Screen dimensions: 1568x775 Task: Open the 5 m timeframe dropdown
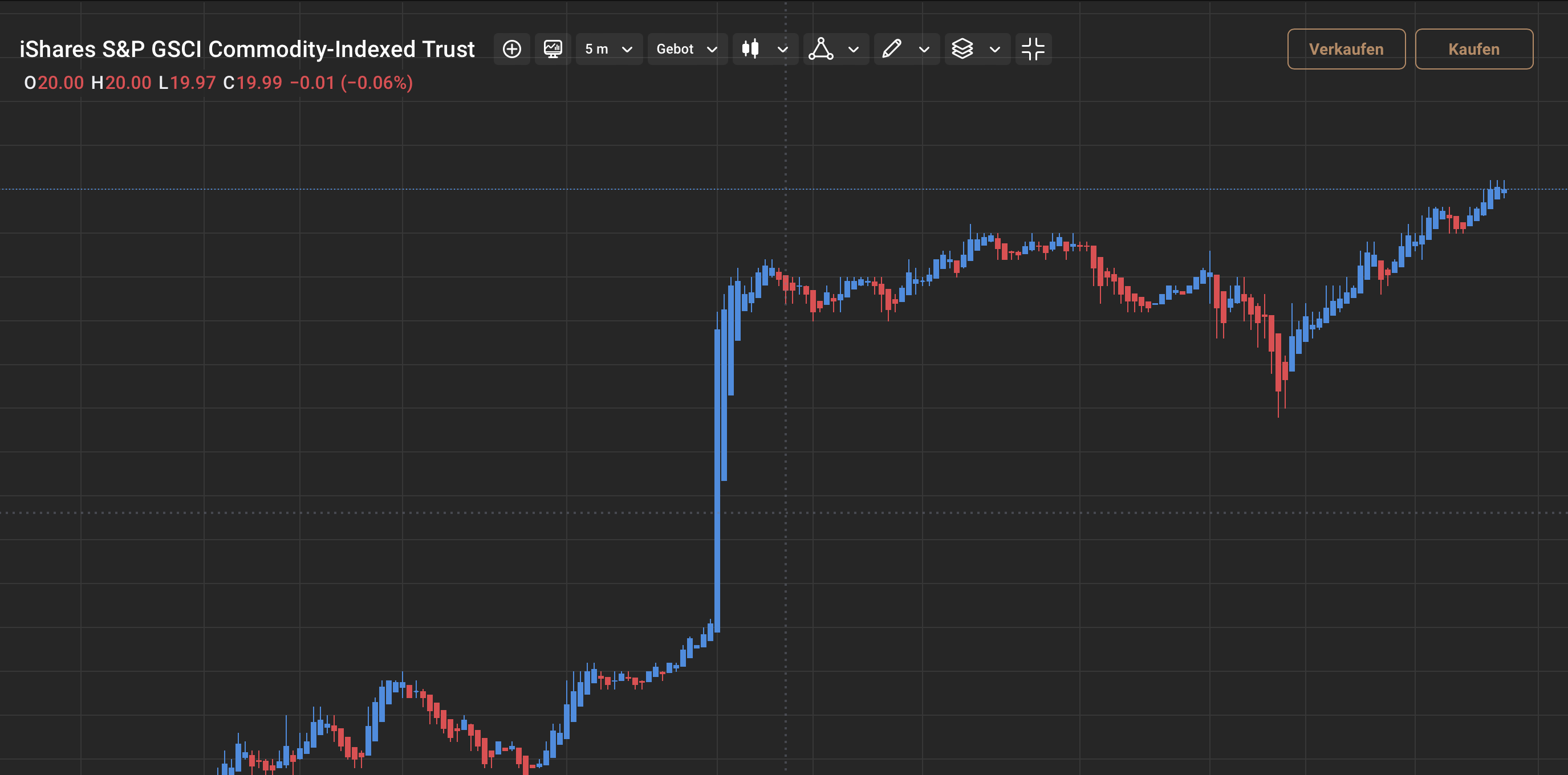609,48
